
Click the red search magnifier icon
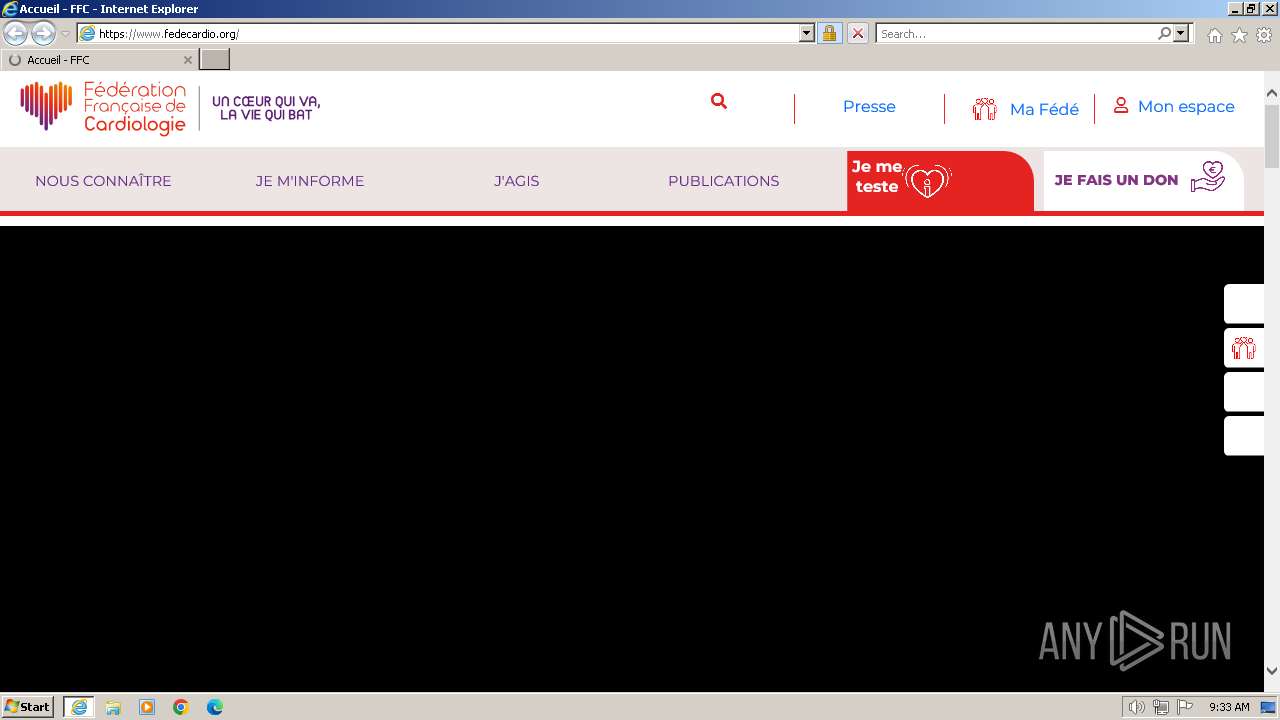point(718,101)
